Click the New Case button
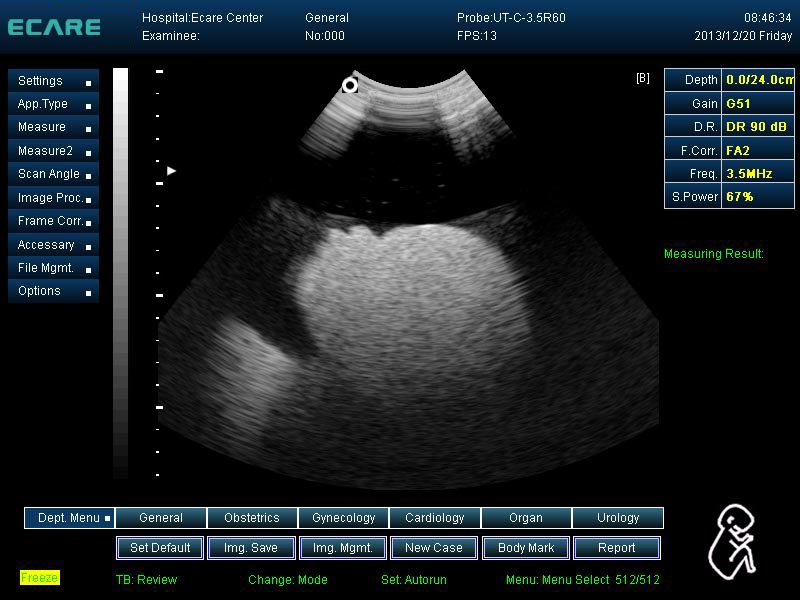Viewport: 800px width, 600px height. [x=434, y=548]
